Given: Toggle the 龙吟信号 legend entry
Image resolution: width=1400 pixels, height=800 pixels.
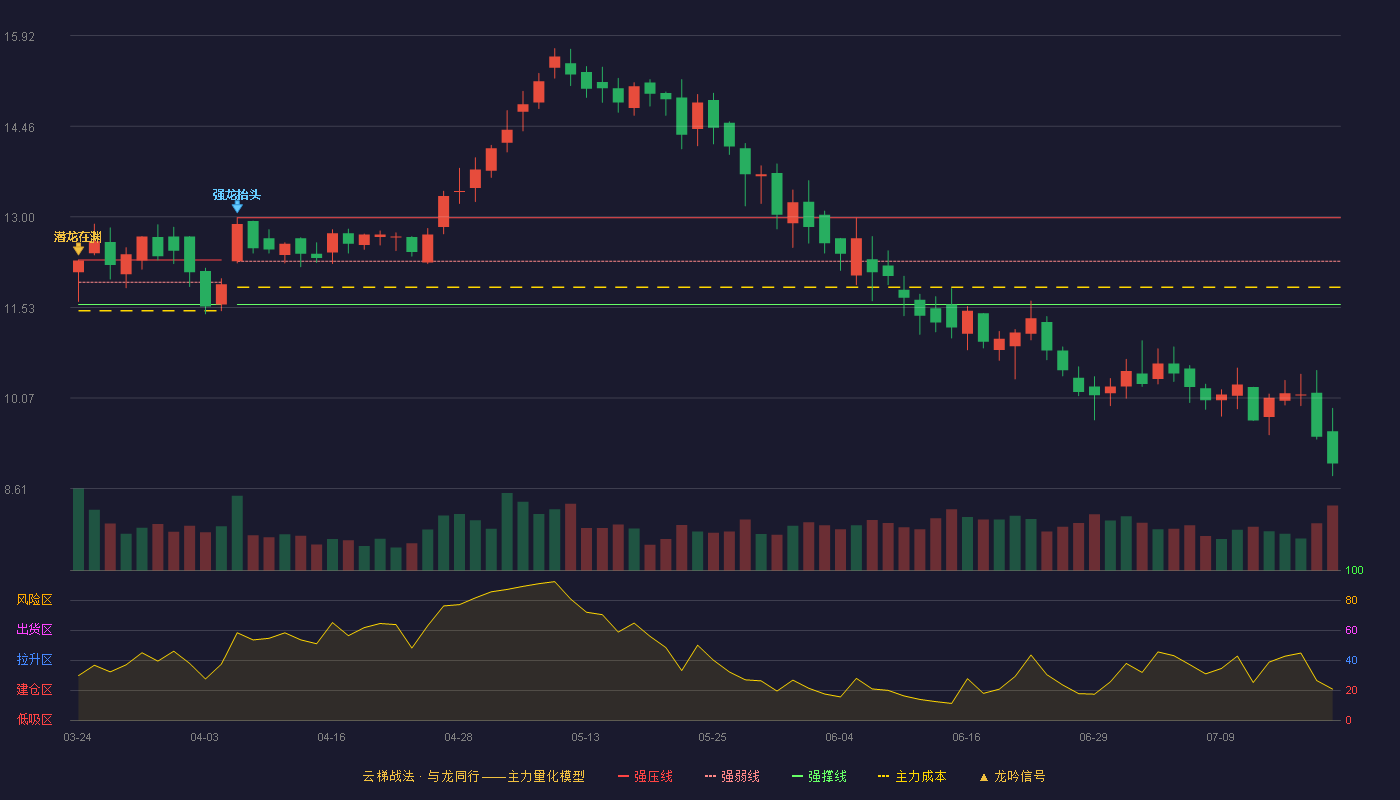Looking at the screenshot, I should point(1011,776).
